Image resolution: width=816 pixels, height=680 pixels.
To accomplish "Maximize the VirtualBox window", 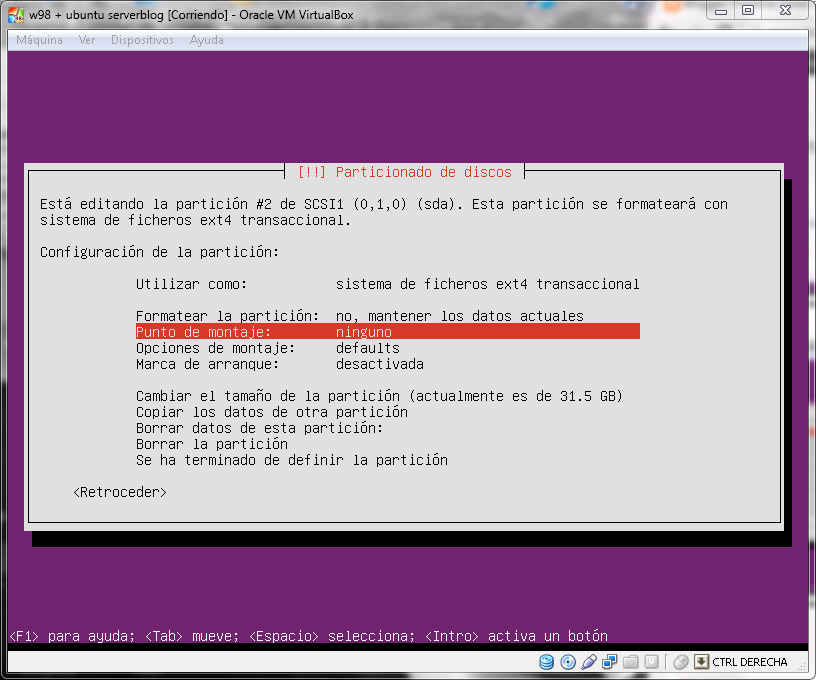I will (x=748, y=11).
